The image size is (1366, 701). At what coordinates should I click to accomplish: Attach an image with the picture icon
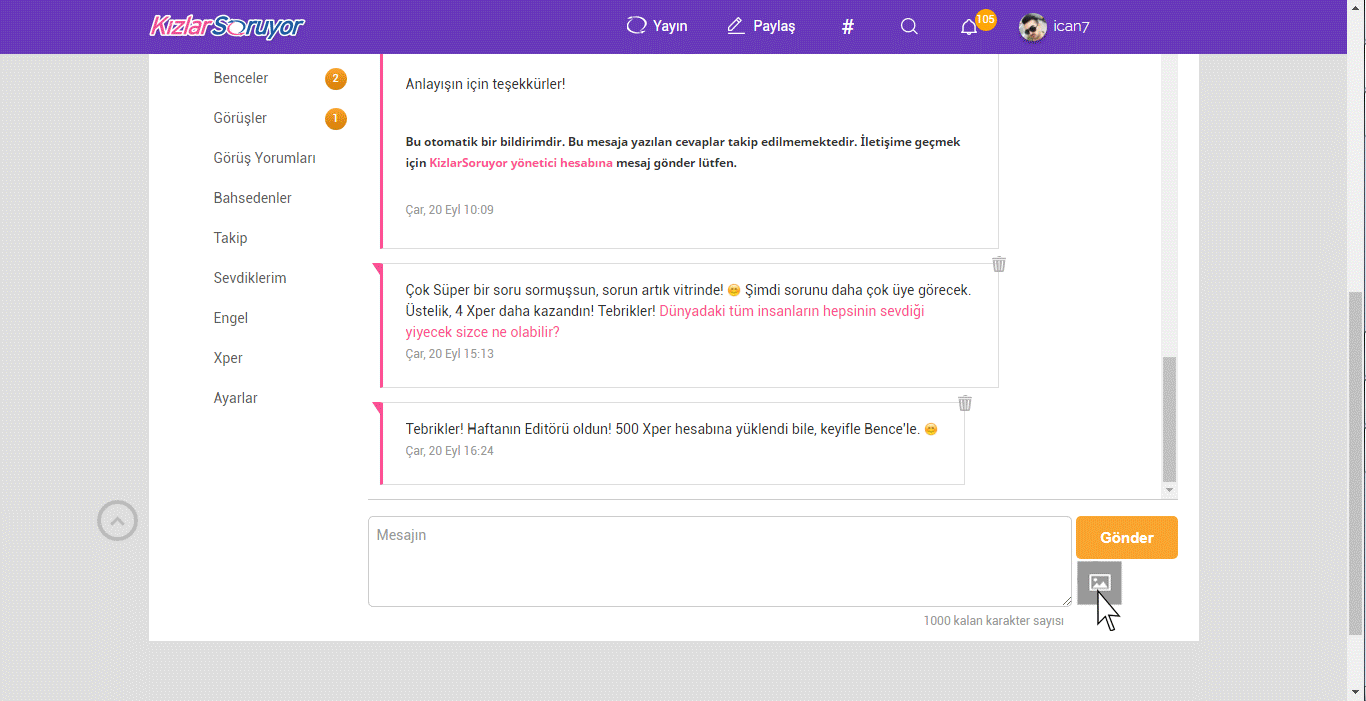pos(1100,583)
